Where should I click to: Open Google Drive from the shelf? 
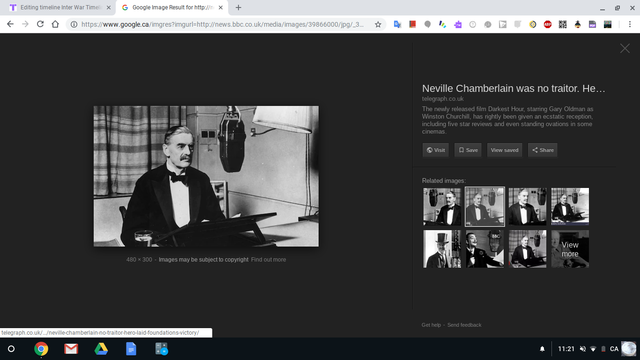tap(101, 349)
